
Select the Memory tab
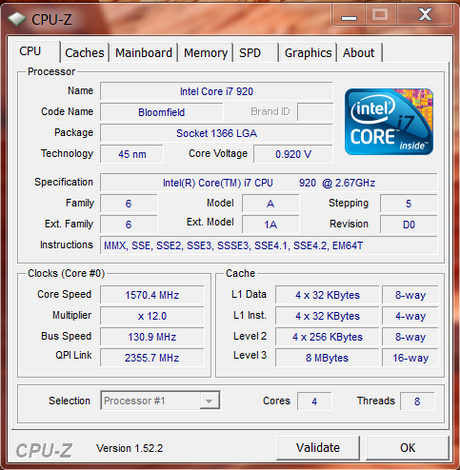point(206,53)
